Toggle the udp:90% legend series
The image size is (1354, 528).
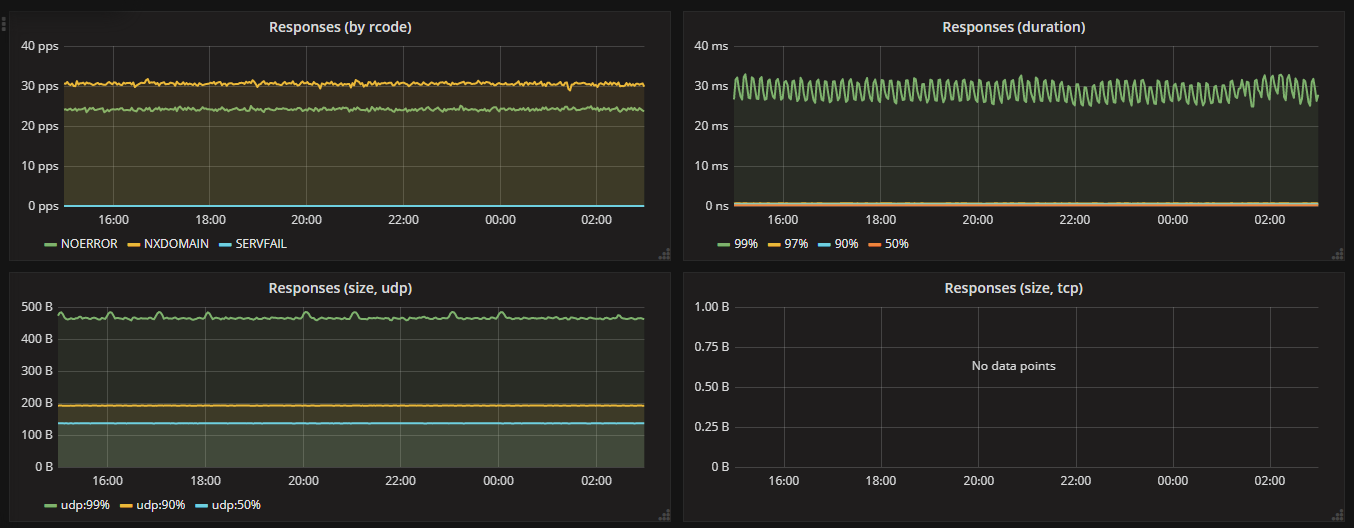(x=163, y=505)
